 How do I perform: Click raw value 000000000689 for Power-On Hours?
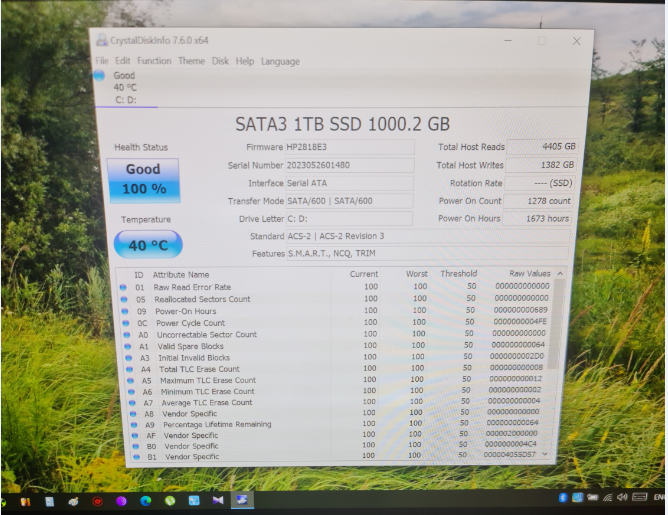(521, 310)
